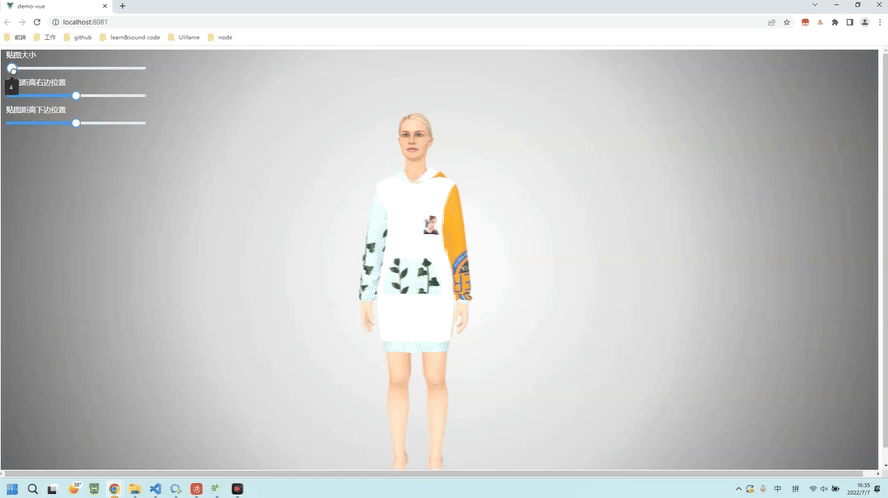888x498 pixels.
Task: Open a new browser tab
Action: point(122,6)
